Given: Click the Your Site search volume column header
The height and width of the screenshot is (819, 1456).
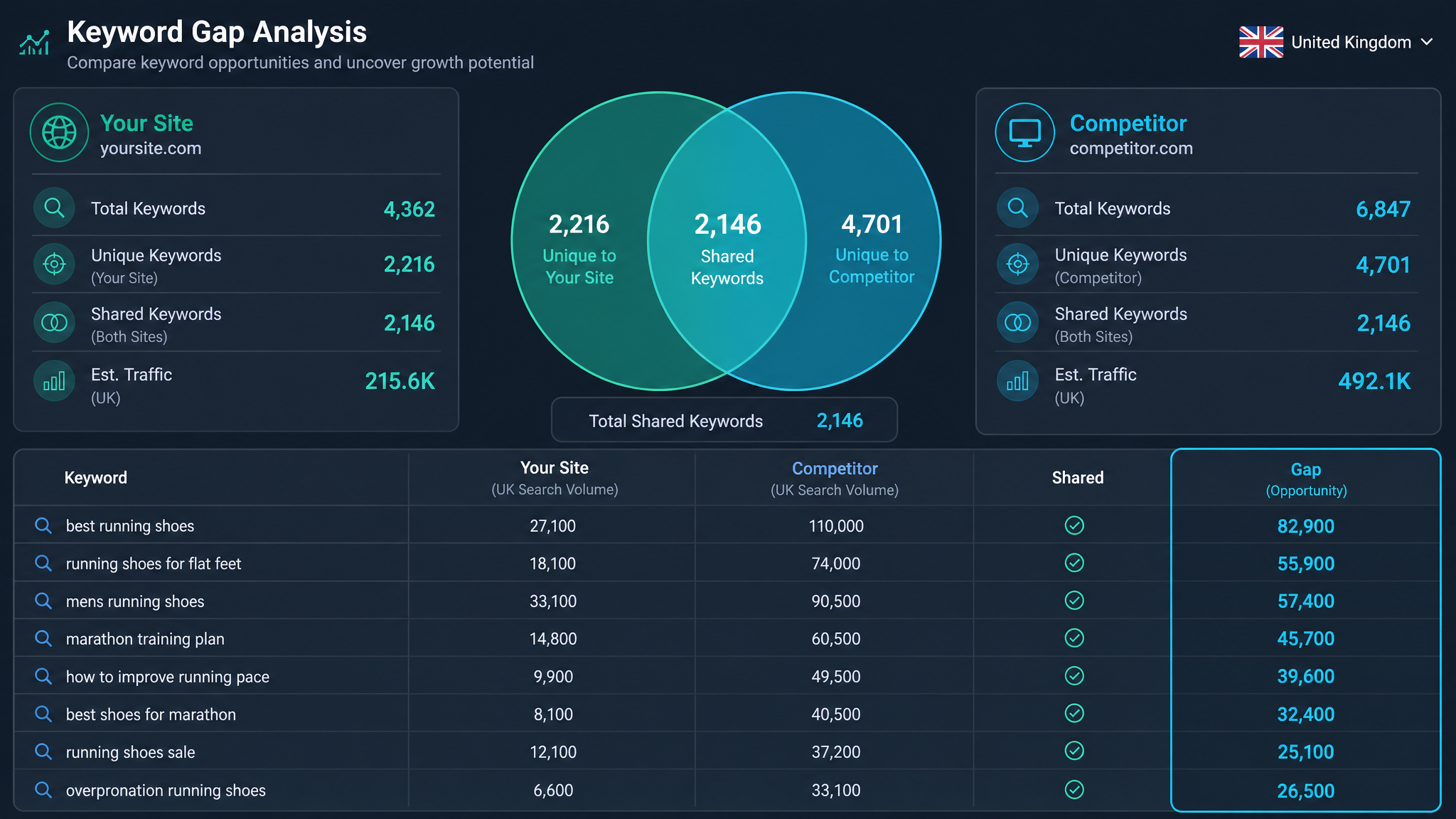Looking at the screenshot, I should 555,478.
